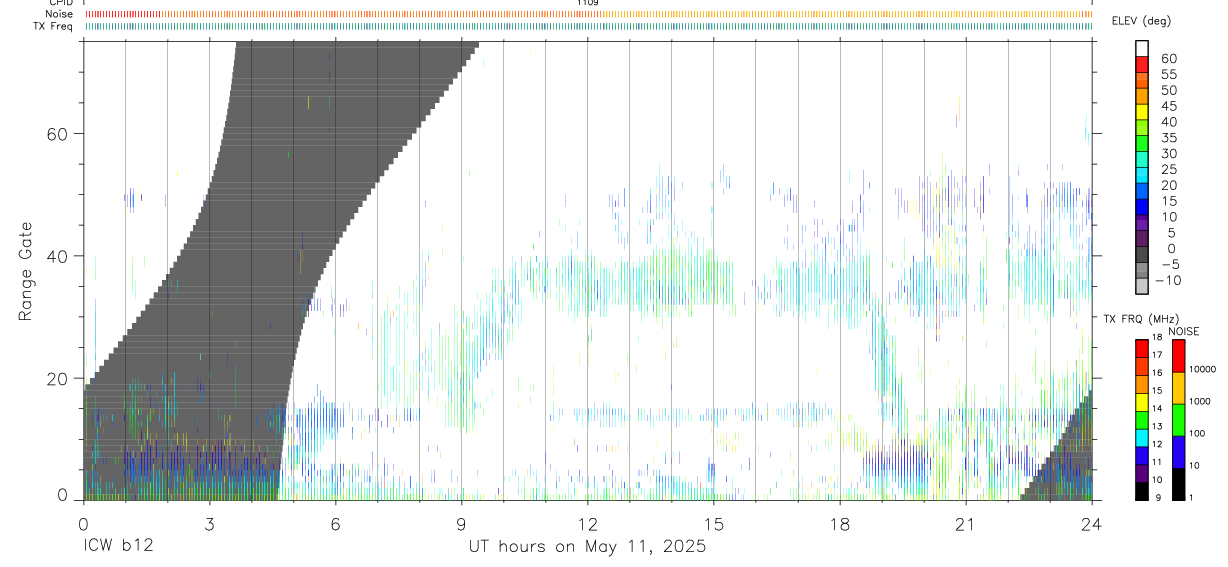This screenshot has width=1228, height=567.
Task: Click the 40 tick label on Range Gate axis
Action: tap(56, 256)
